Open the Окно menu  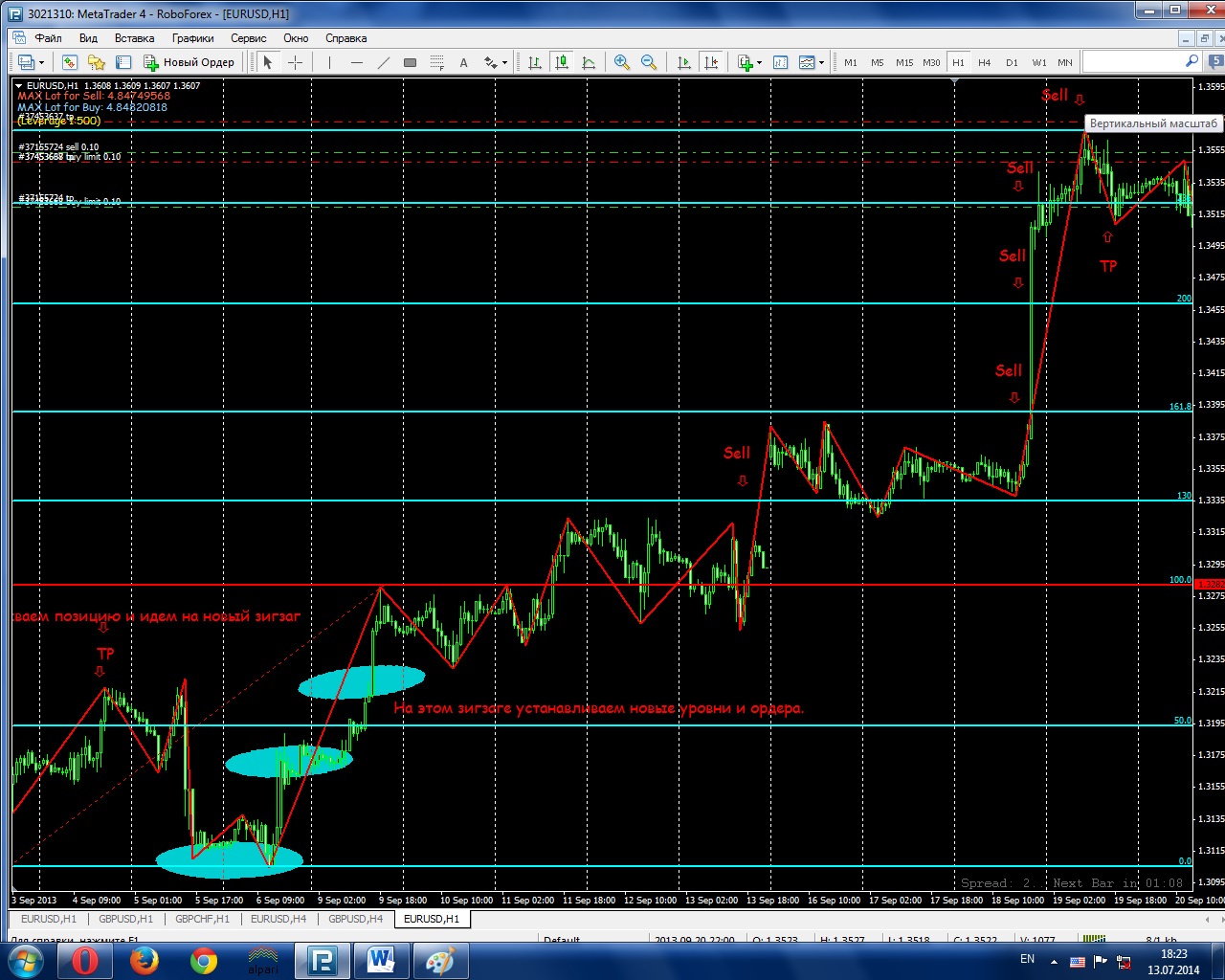click(x=296, y=38)
